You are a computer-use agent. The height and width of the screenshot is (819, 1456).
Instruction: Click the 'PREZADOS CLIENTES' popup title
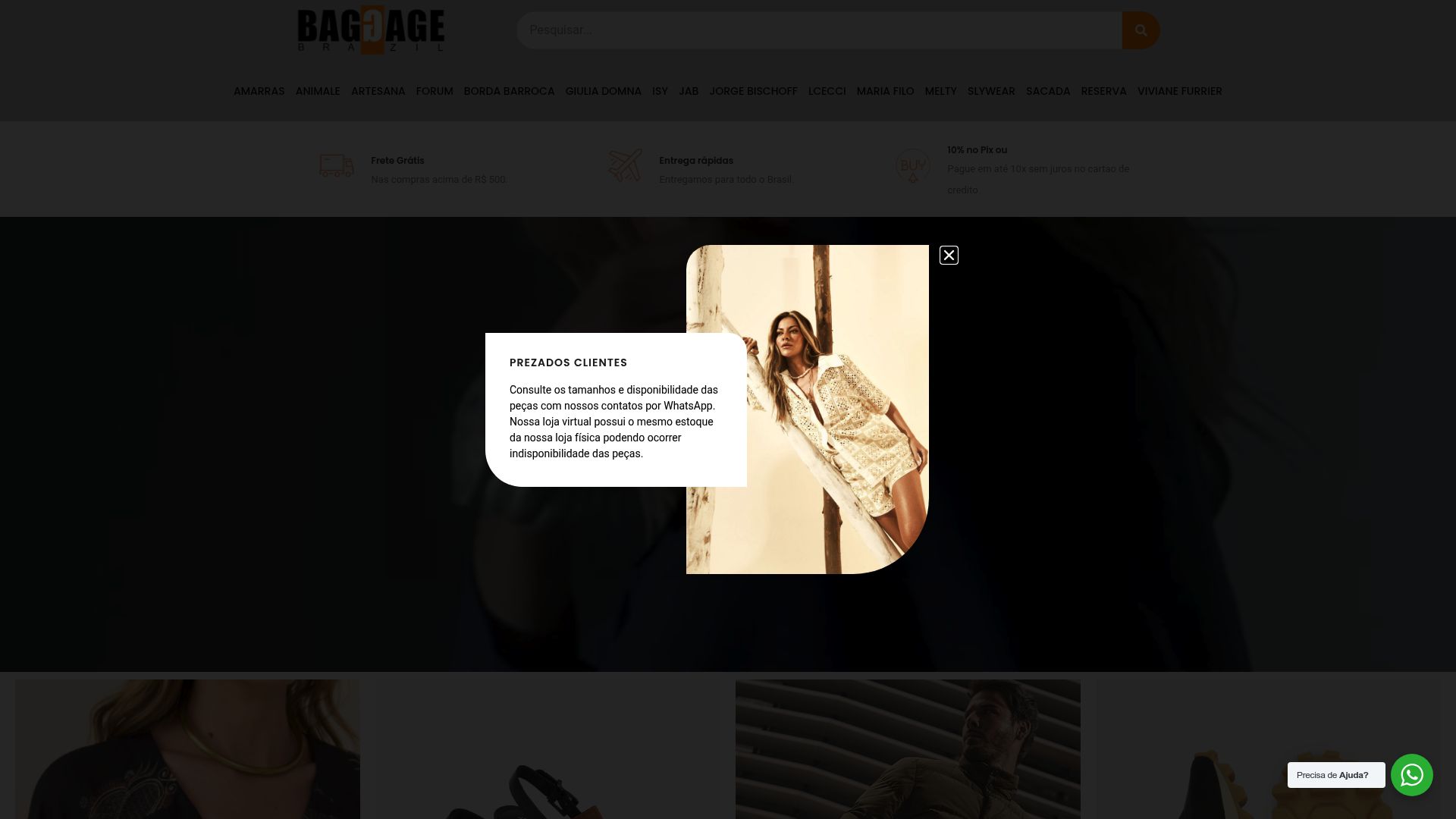pos(569,362)
